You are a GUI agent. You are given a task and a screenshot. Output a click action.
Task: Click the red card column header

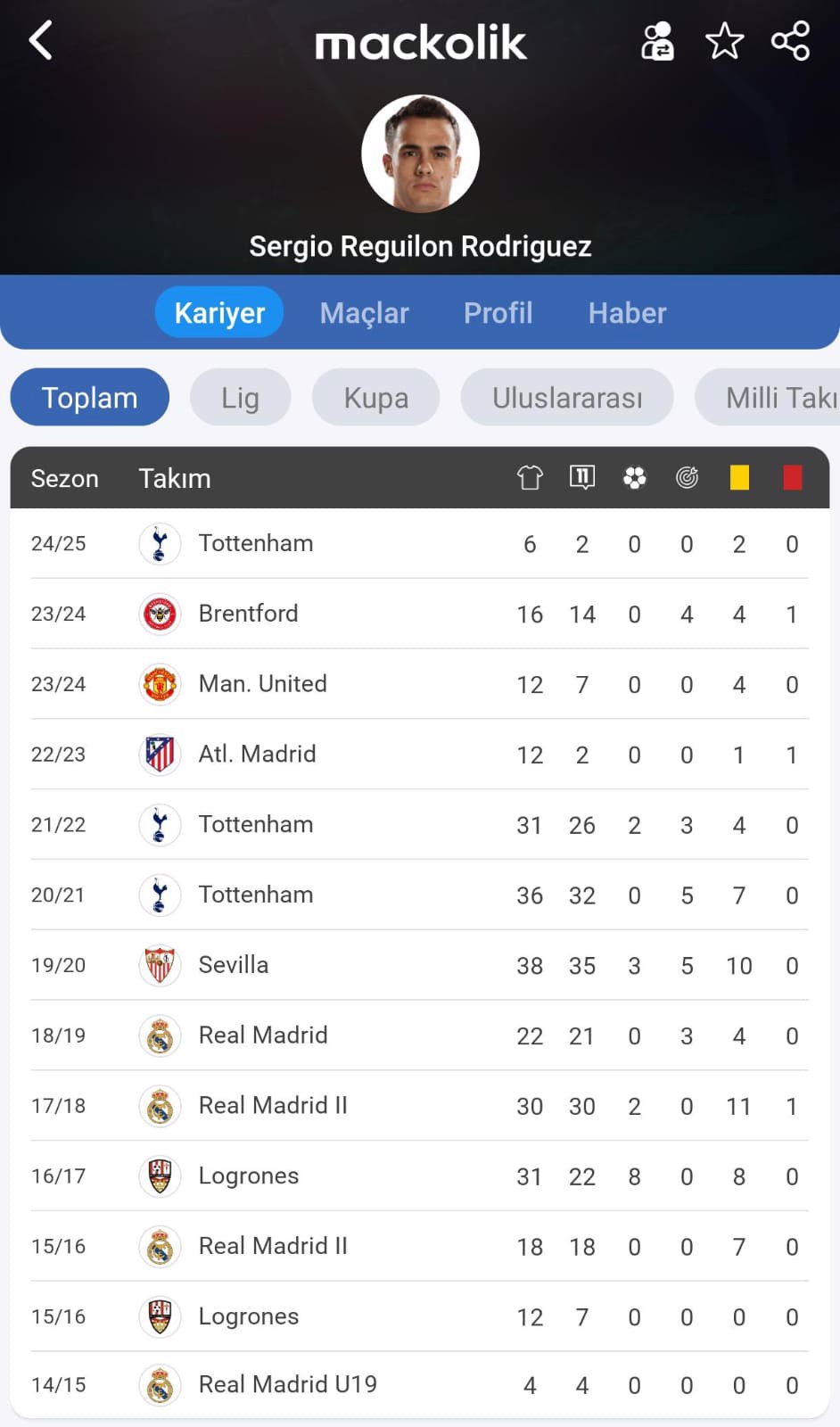point(792,478)
